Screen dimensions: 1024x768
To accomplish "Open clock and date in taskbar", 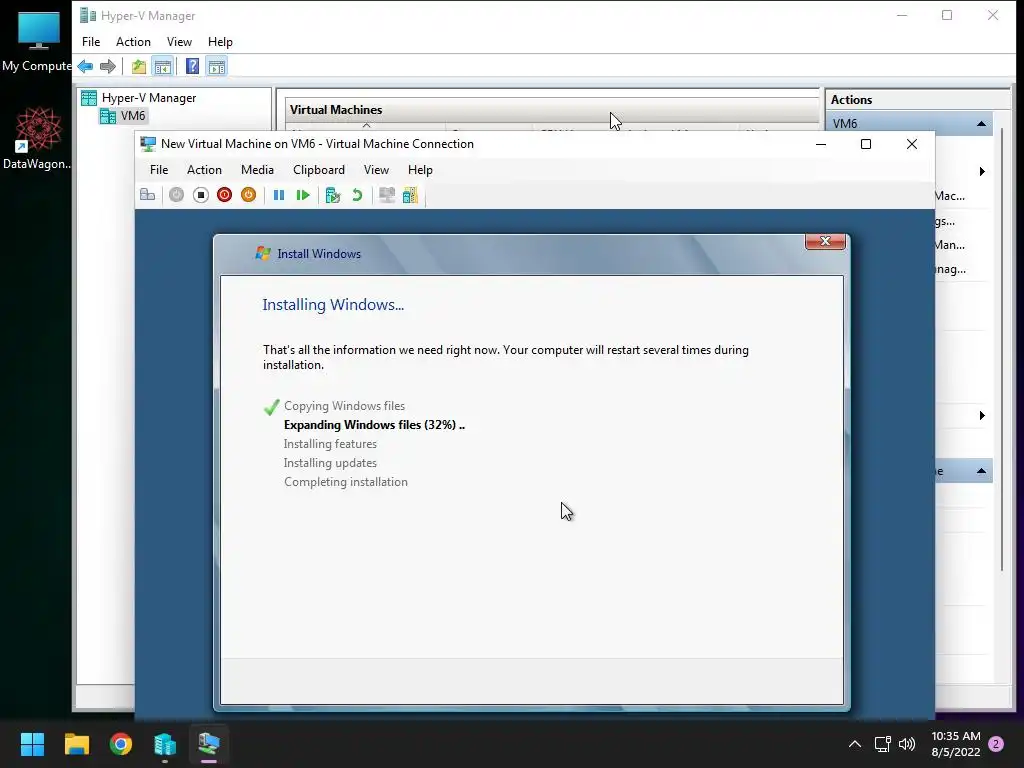I will (955, 744).
